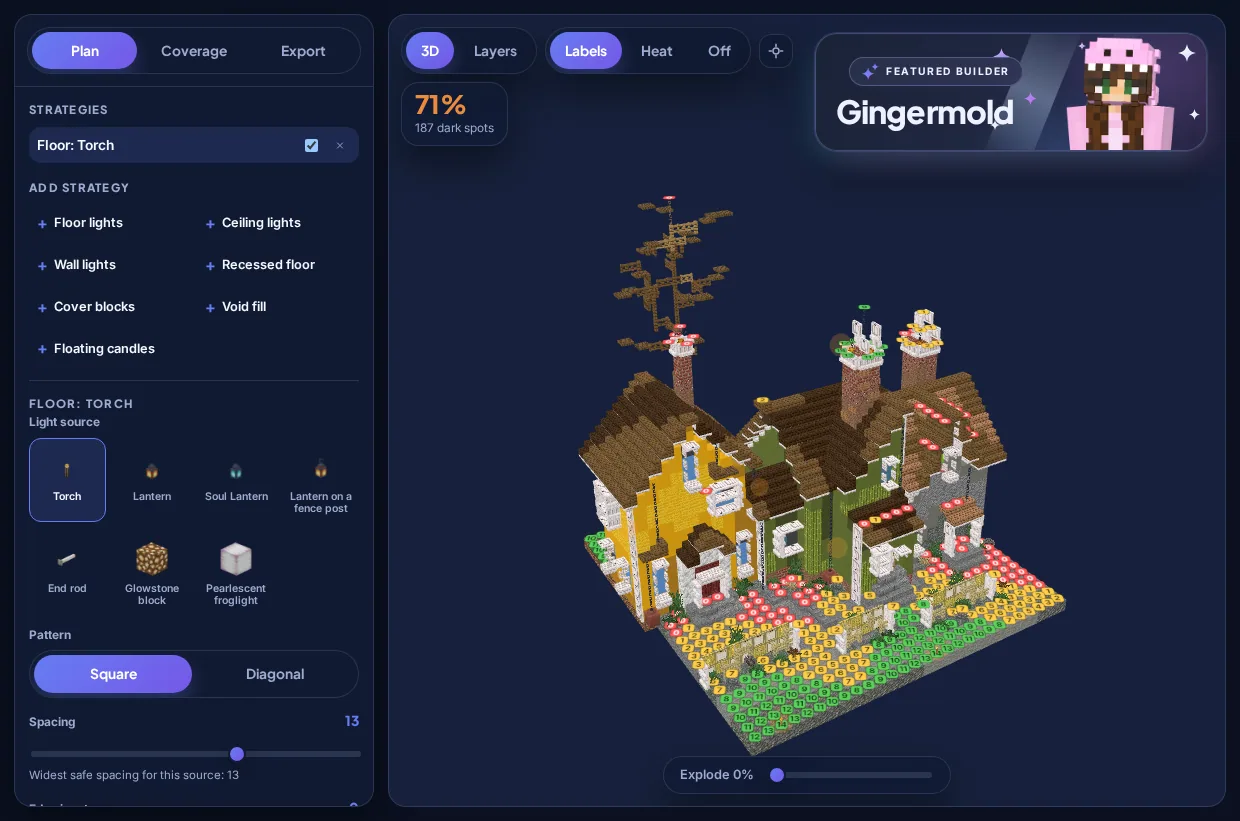Click the 71% coverage badge

click(454, 113)
